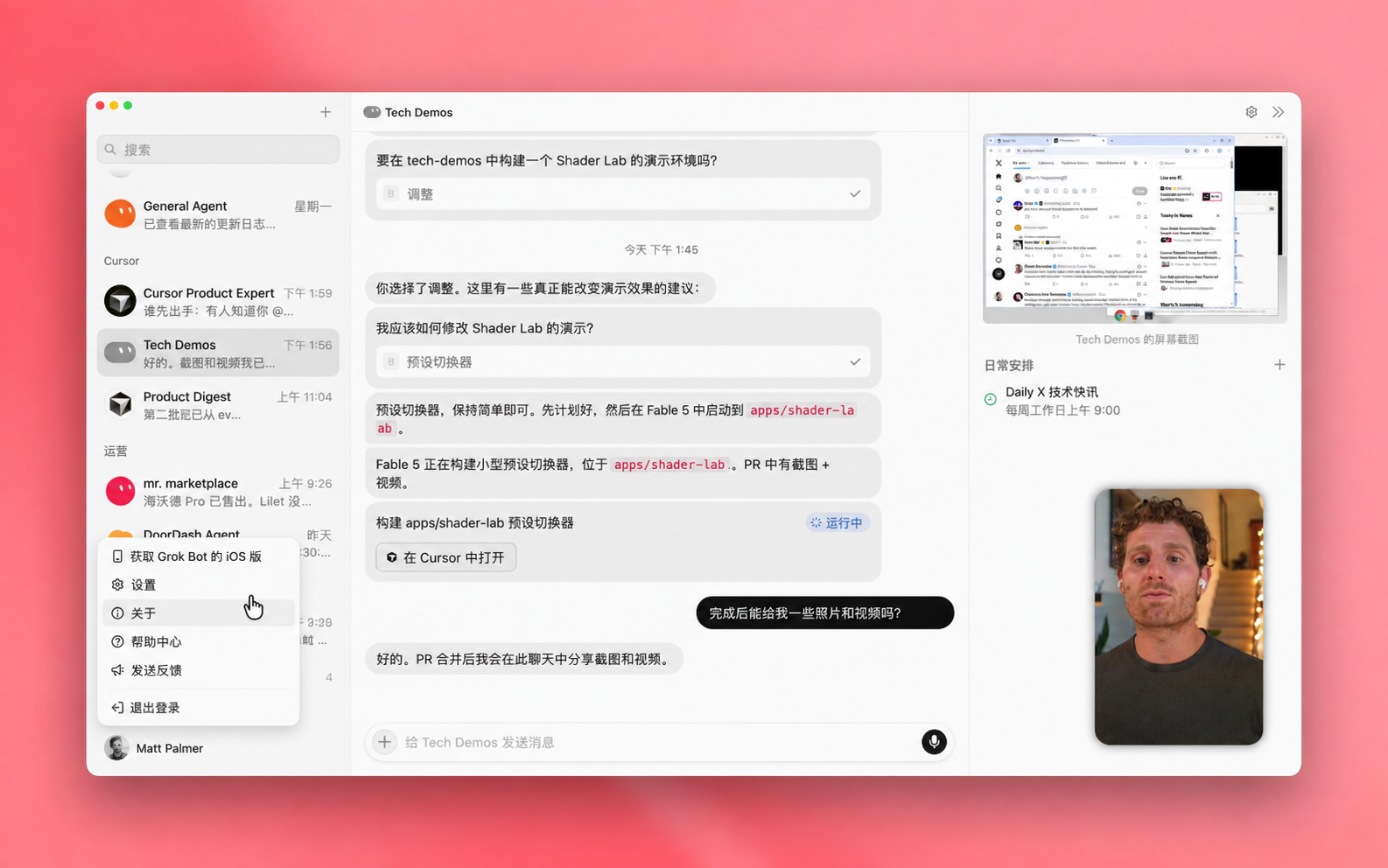Click the microphone button in the message bar
This screenshot has width=1388, height=868.
tap(934, 741)
